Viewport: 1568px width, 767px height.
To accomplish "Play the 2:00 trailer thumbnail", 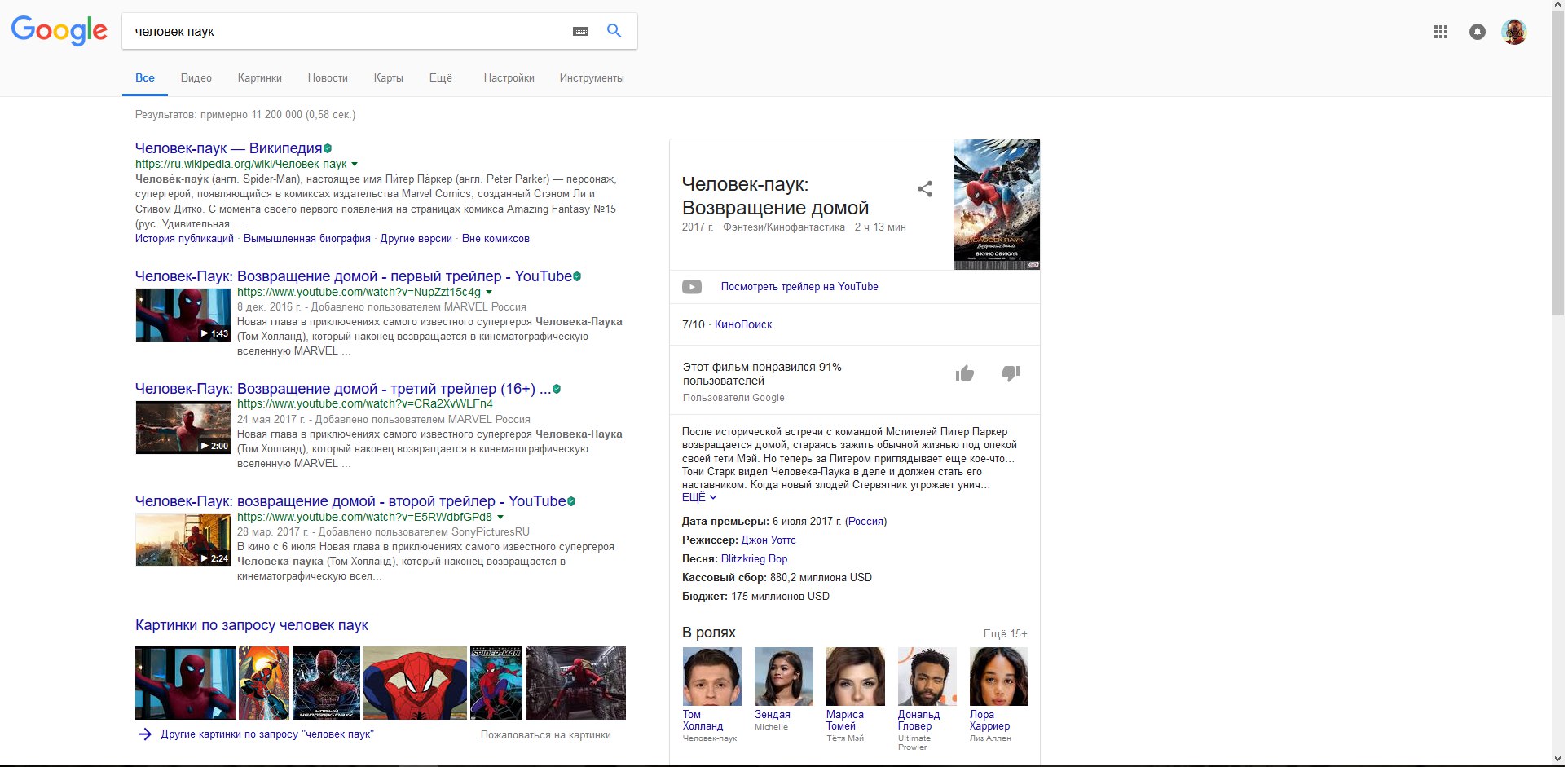I will tap(183, 427).
